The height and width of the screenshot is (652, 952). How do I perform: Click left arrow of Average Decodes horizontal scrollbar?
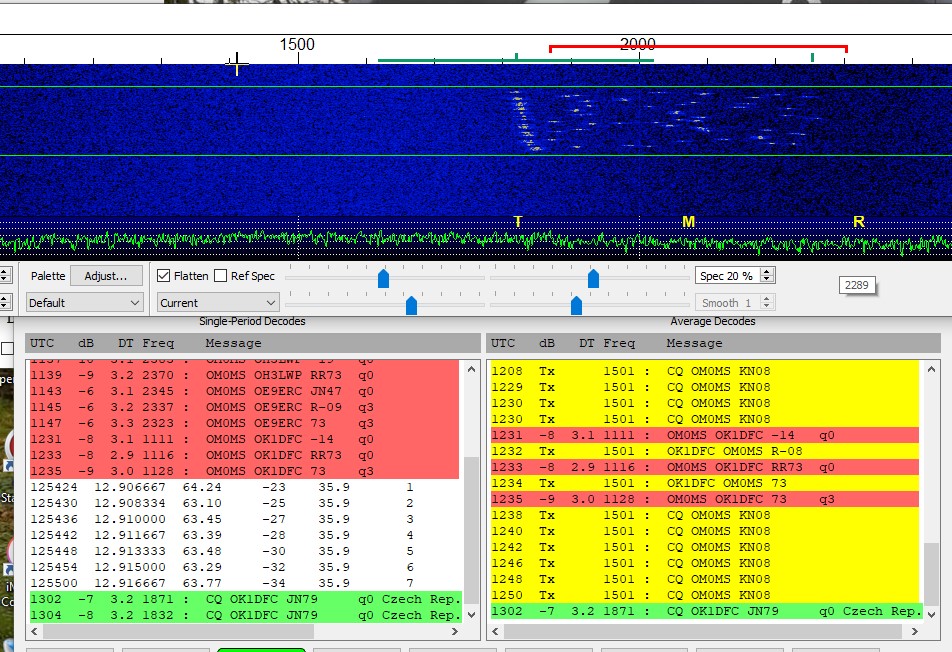pos(495,631)
